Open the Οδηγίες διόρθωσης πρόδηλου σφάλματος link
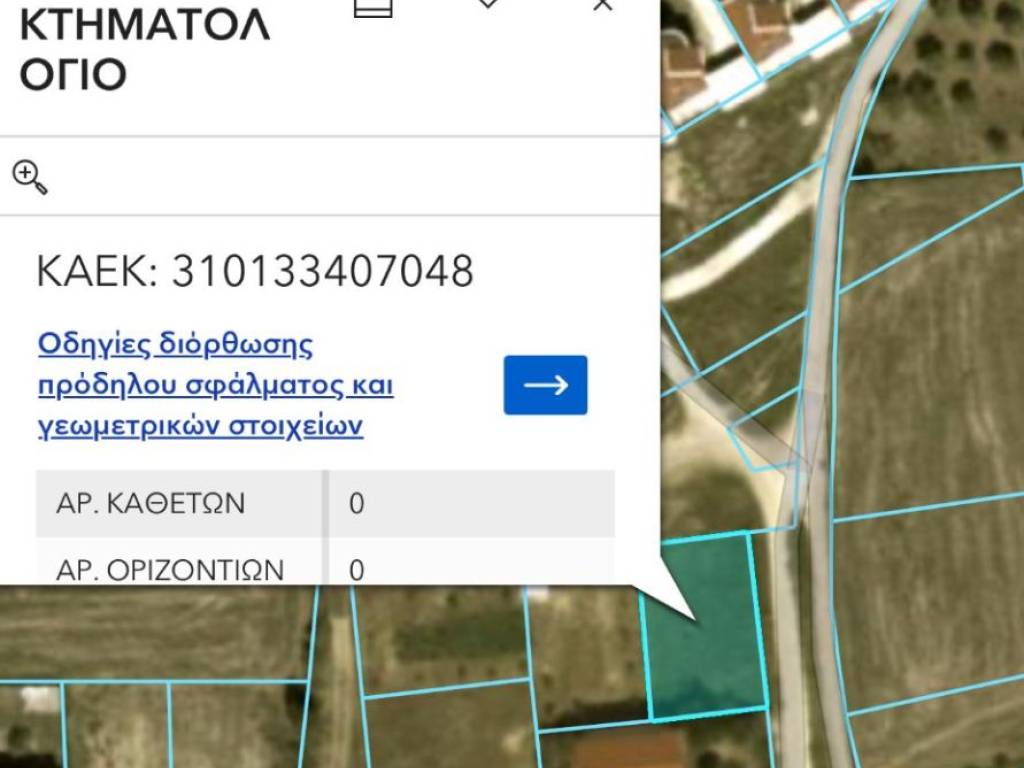Image resolution: width=1024 pixels, height=768 pixels. [215, 385]
